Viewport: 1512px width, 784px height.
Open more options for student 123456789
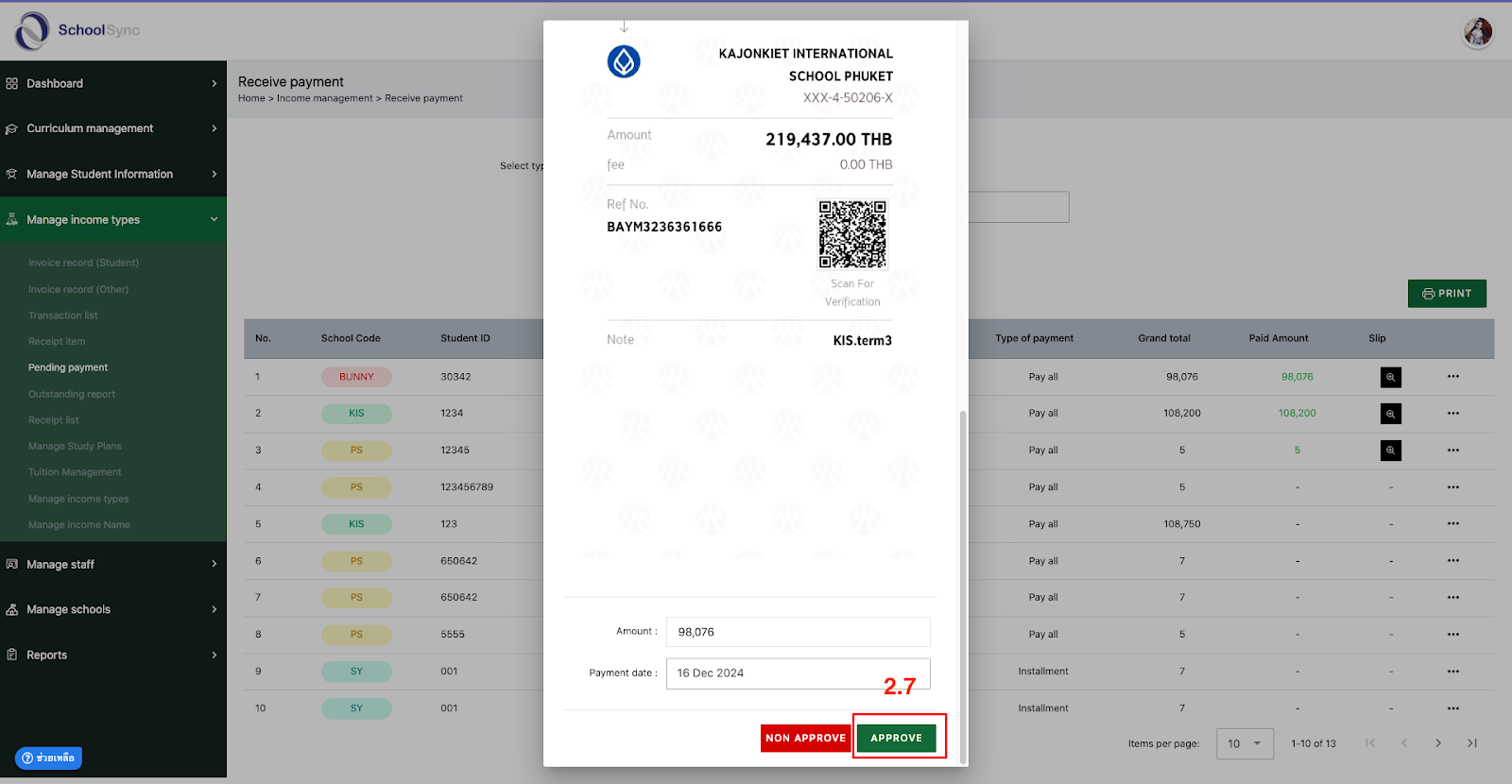tap(1453, 487)
